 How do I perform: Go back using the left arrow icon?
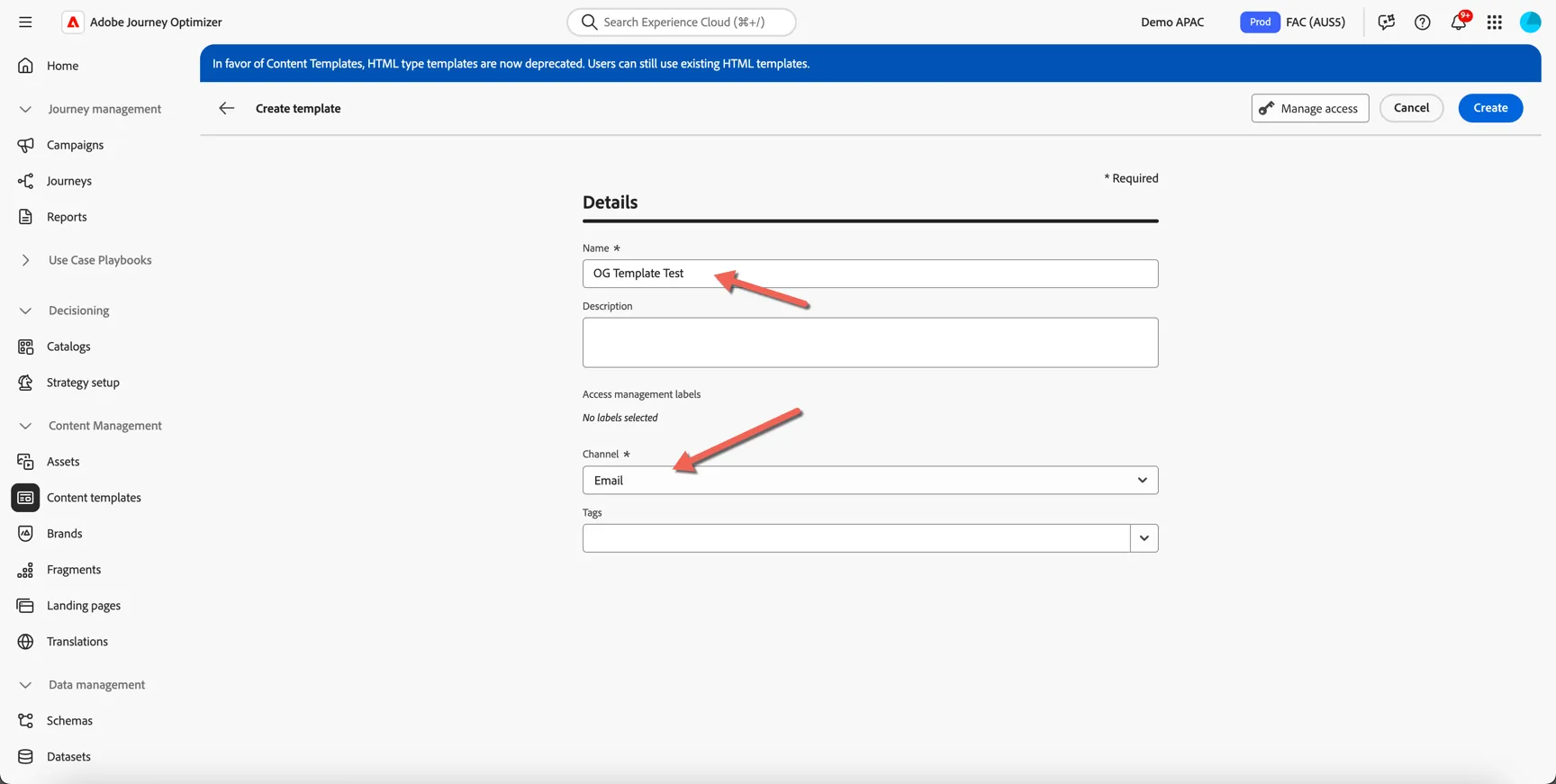point(227,108)
